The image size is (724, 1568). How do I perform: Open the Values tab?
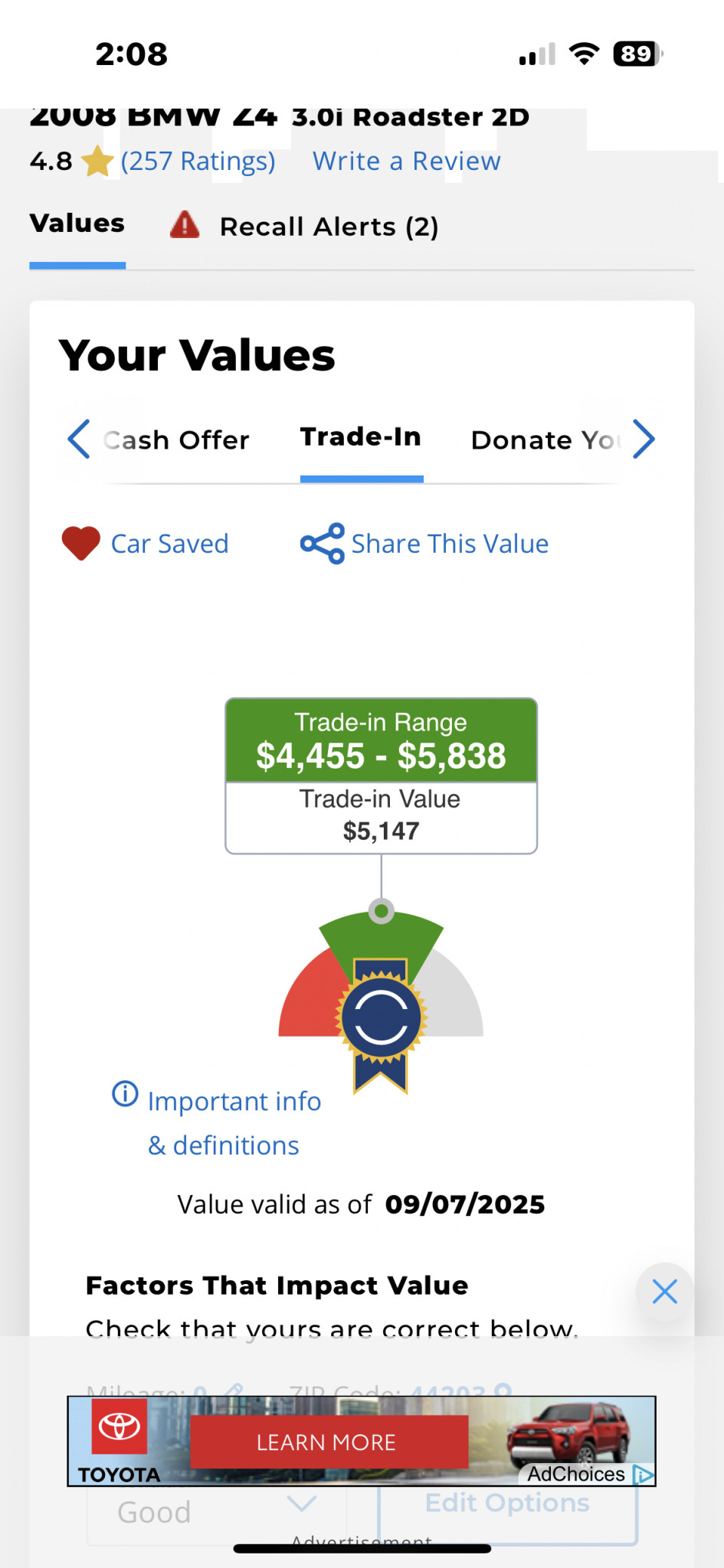click(x=77, y=224)
